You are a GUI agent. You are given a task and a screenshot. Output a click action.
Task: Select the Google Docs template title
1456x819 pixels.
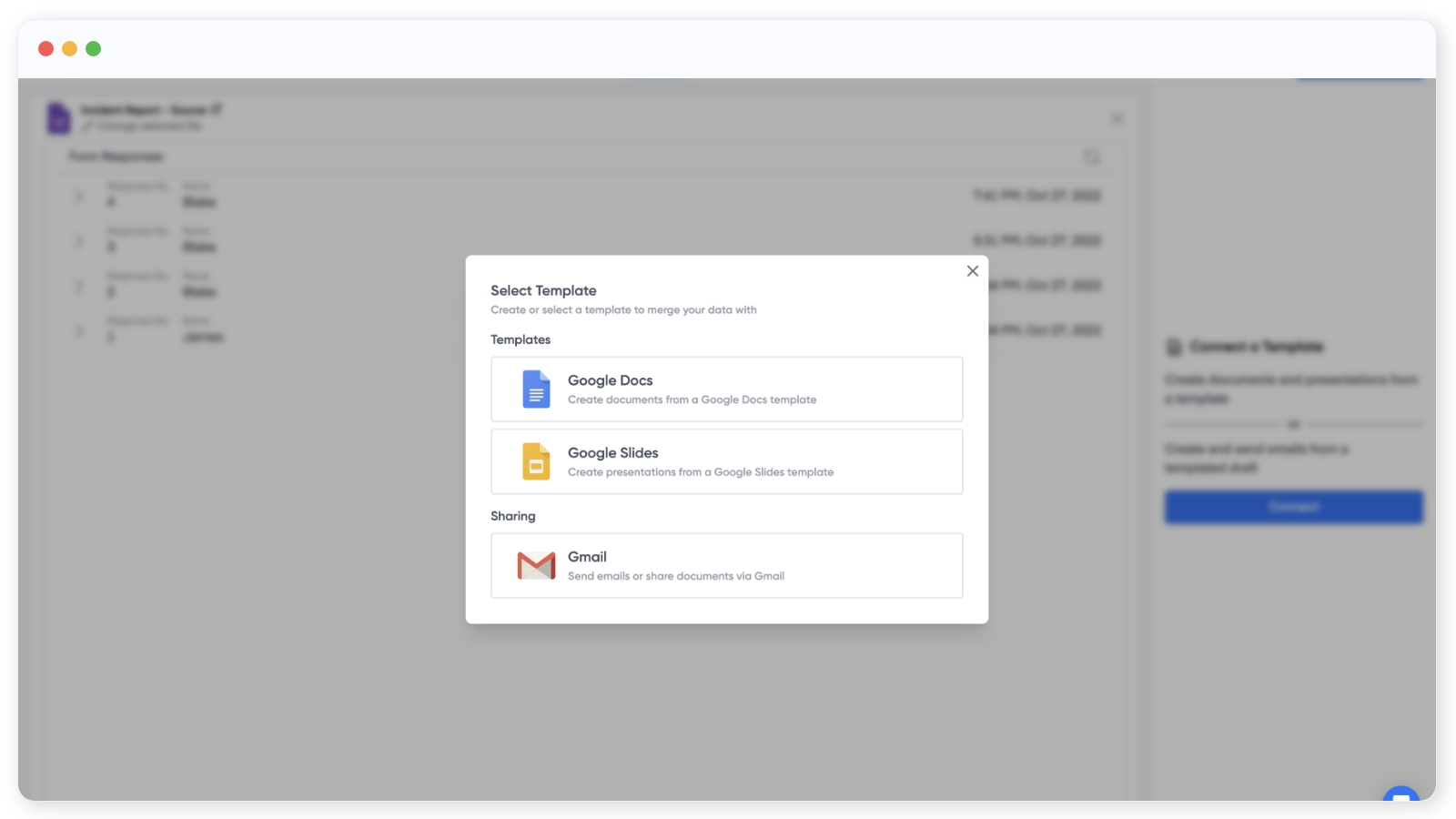(610, 380)
